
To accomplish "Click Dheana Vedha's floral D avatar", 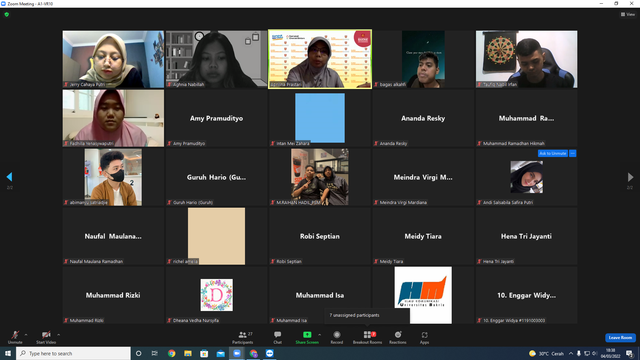I will coord(216,295).
